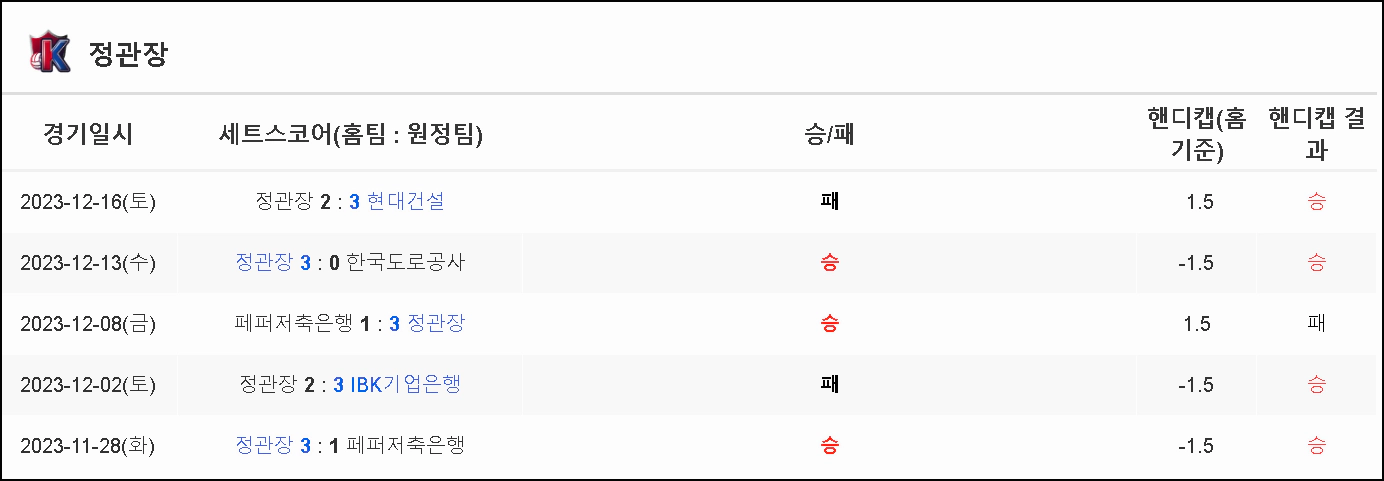Click the -1.5 handicap value in 2023-12-02 row

(x=1196, y=385)
